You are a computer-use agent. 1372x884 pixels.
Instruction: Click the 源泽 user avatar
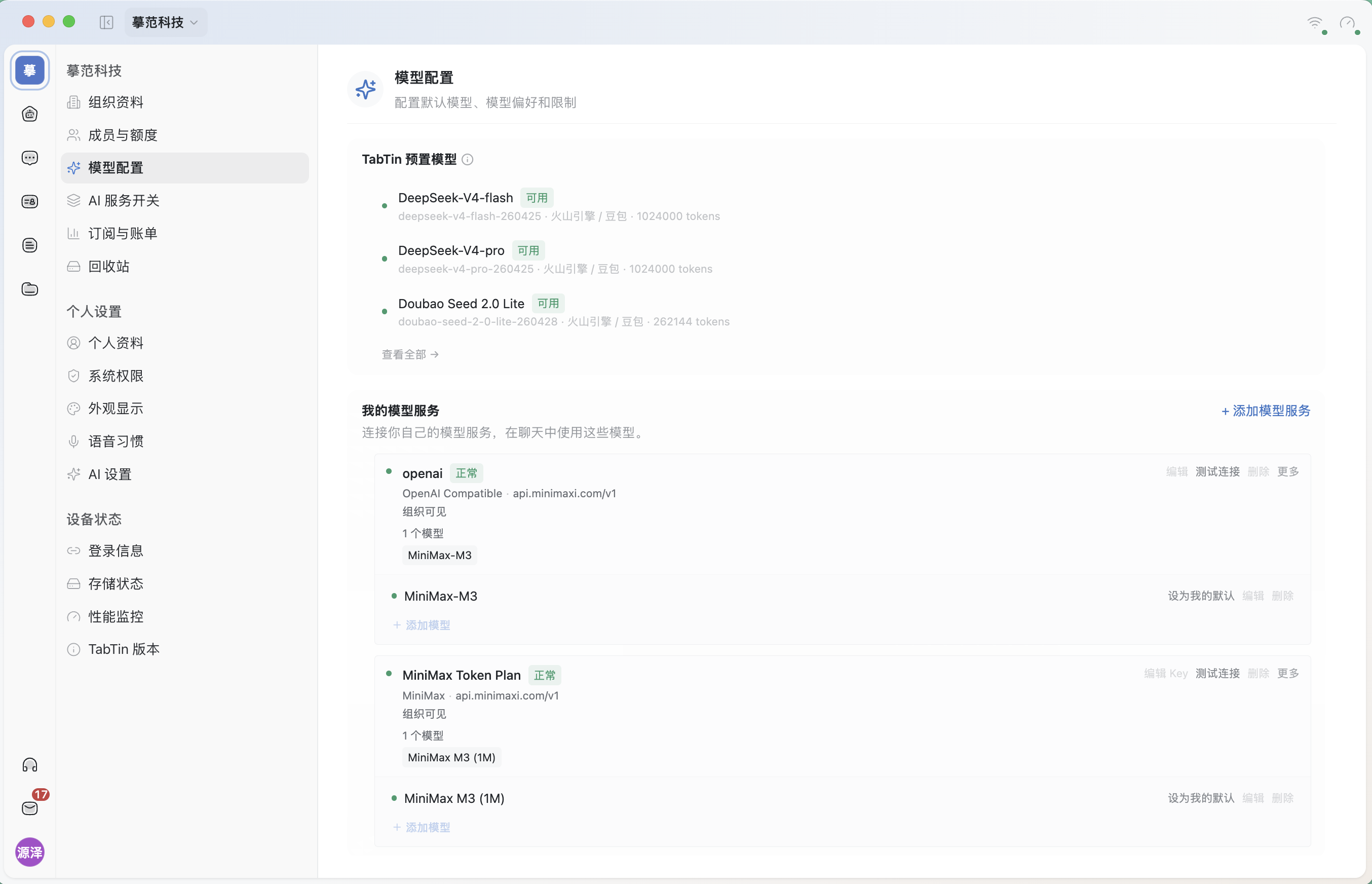(30, 852)
